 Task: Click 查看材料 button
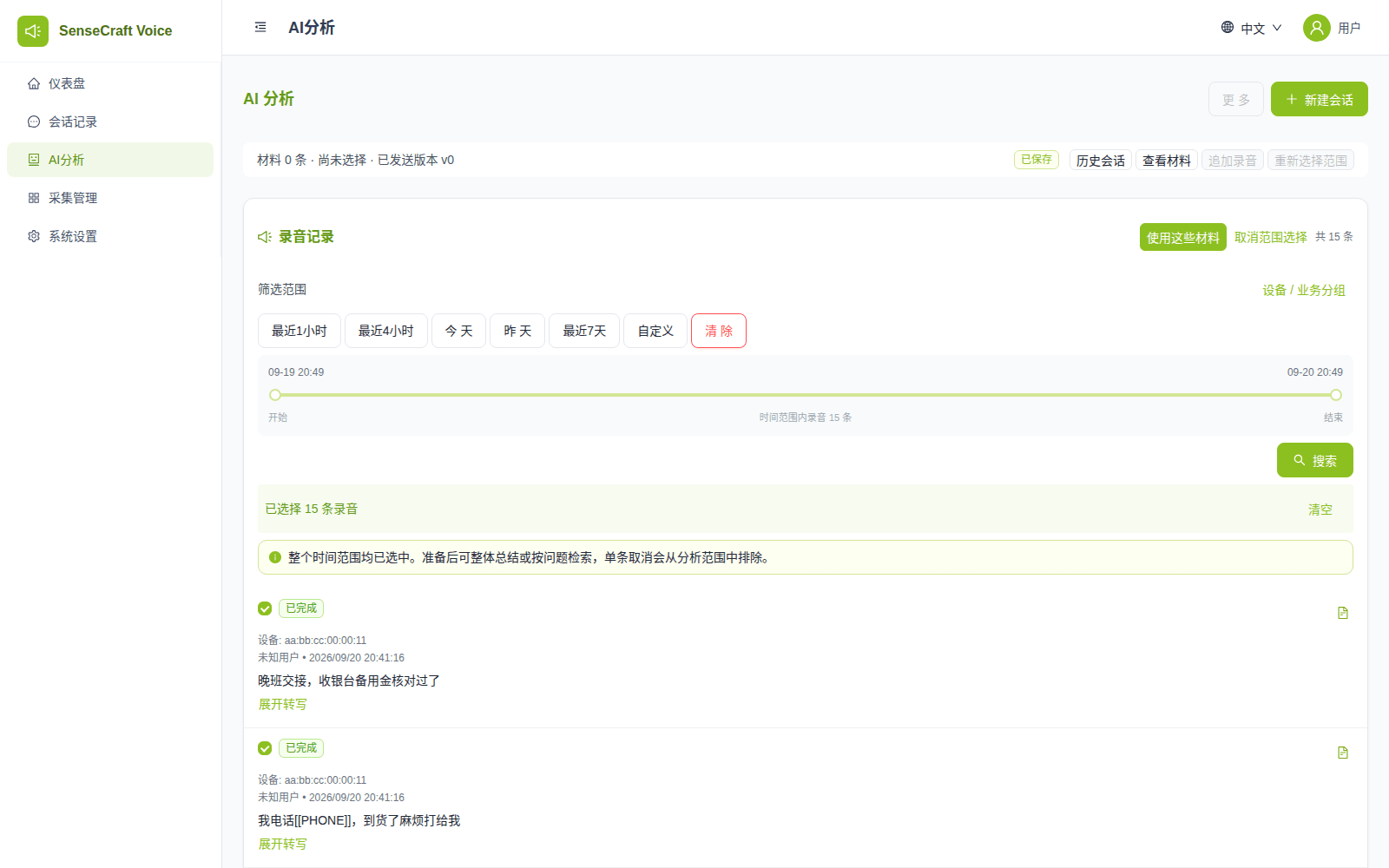tap(1167, 160)
